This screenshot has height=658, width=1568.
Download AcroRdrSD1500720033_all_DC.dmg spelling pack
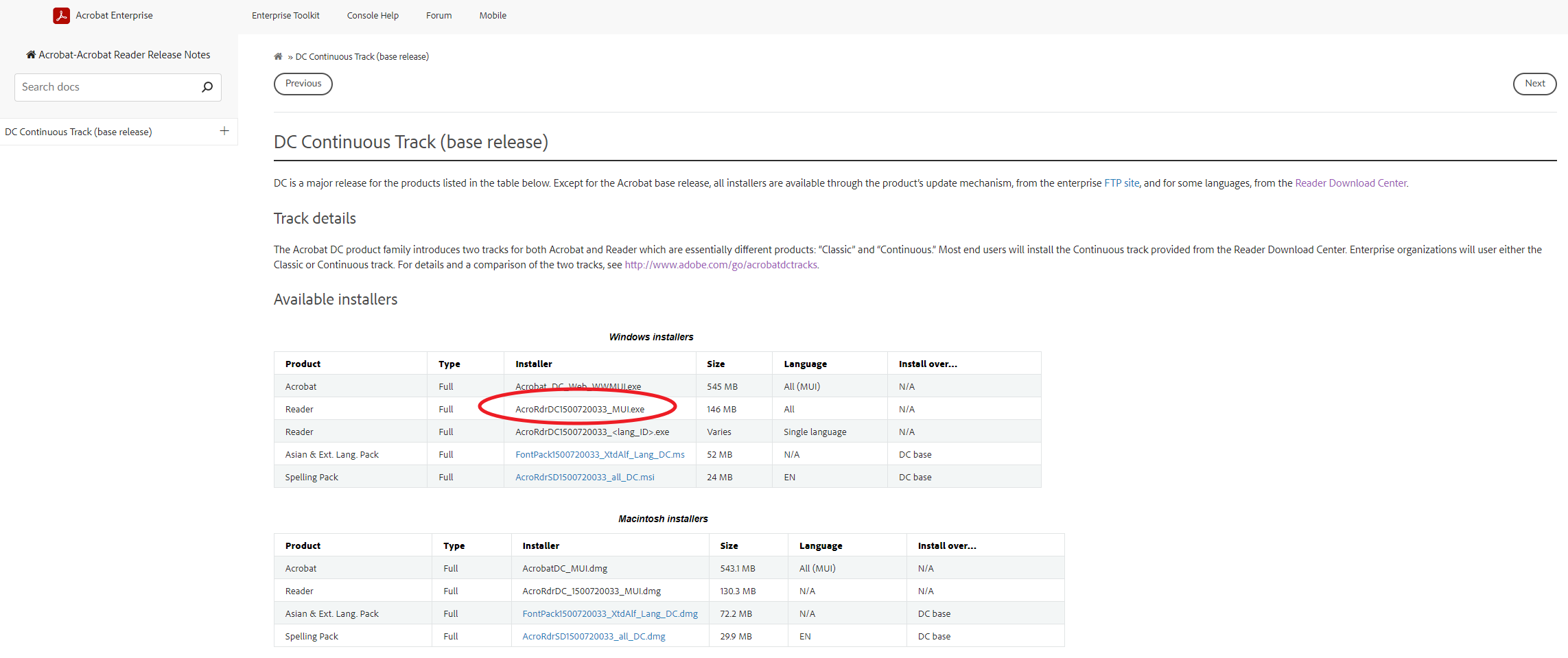click(594, 637)
